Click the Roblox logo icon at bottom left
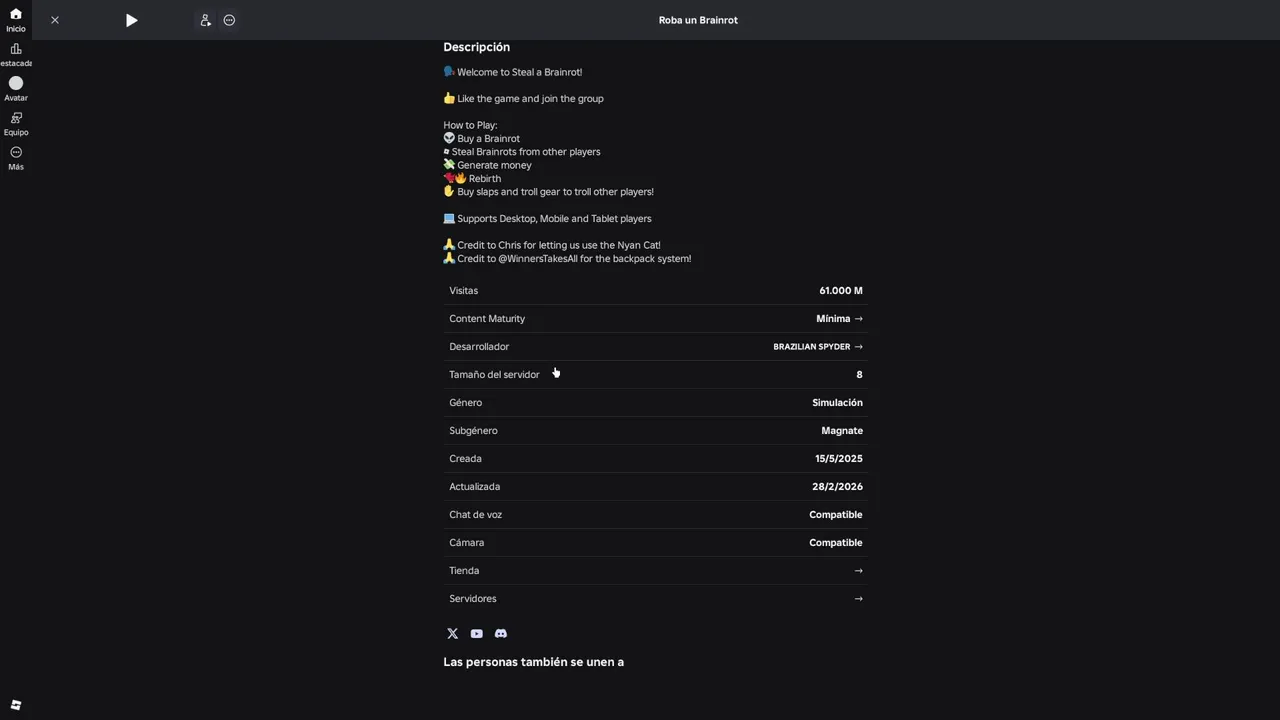Image resolution: width=1280 pixels, height=720 pixels. click(x=16, y=705)
